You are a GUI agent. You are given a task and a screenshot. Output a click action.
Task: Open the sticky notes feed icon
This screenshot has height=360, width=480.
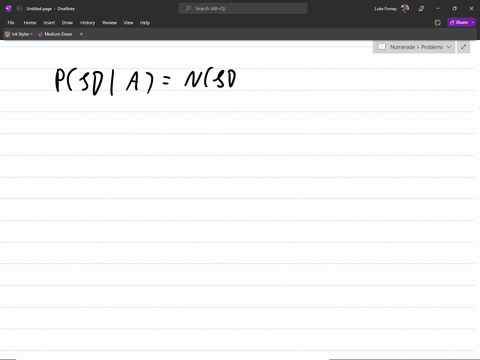click(x=438, y=23)
